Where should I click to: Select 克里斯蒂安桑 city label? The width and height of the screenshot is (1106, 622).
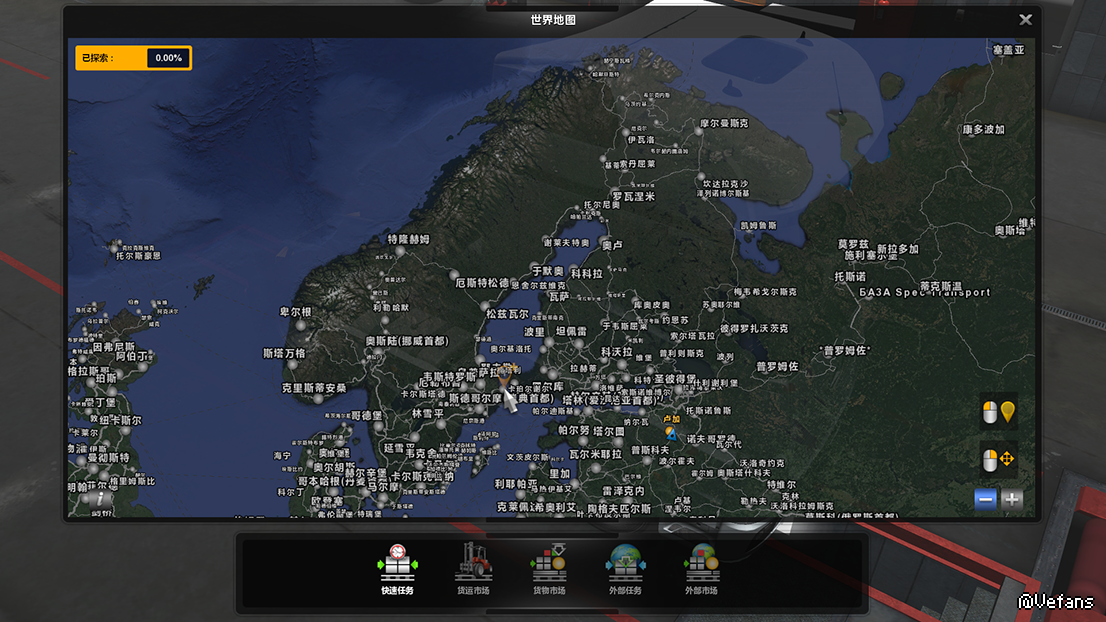314,388
